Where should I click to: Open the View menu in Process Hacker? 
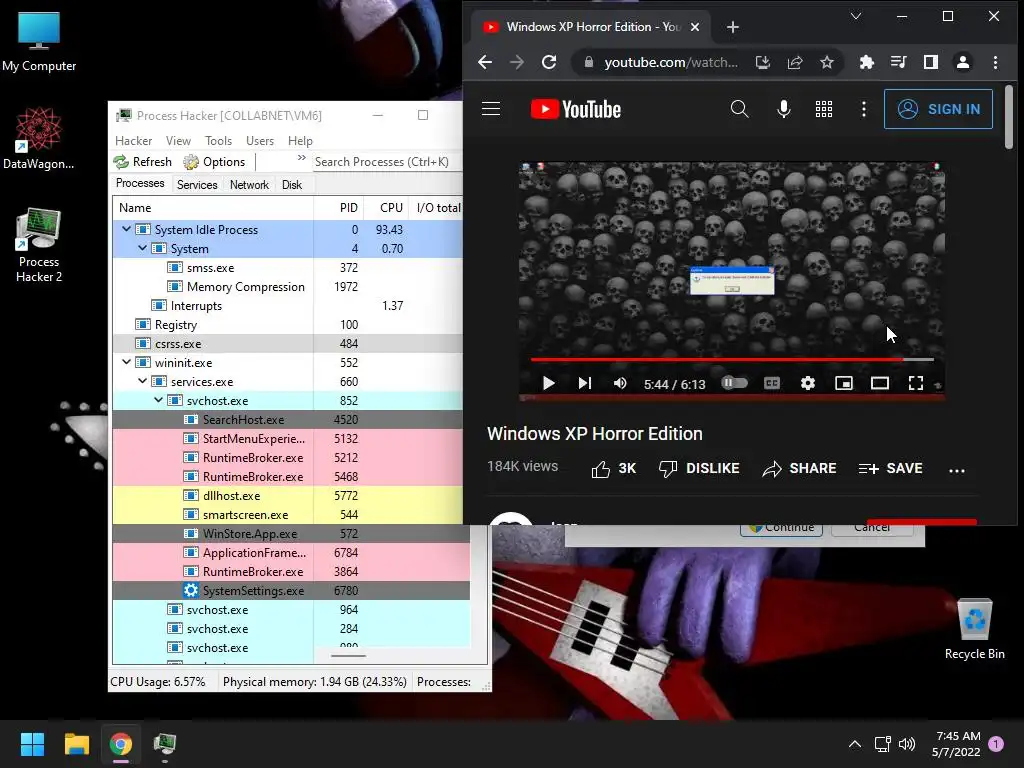point(178,140)
